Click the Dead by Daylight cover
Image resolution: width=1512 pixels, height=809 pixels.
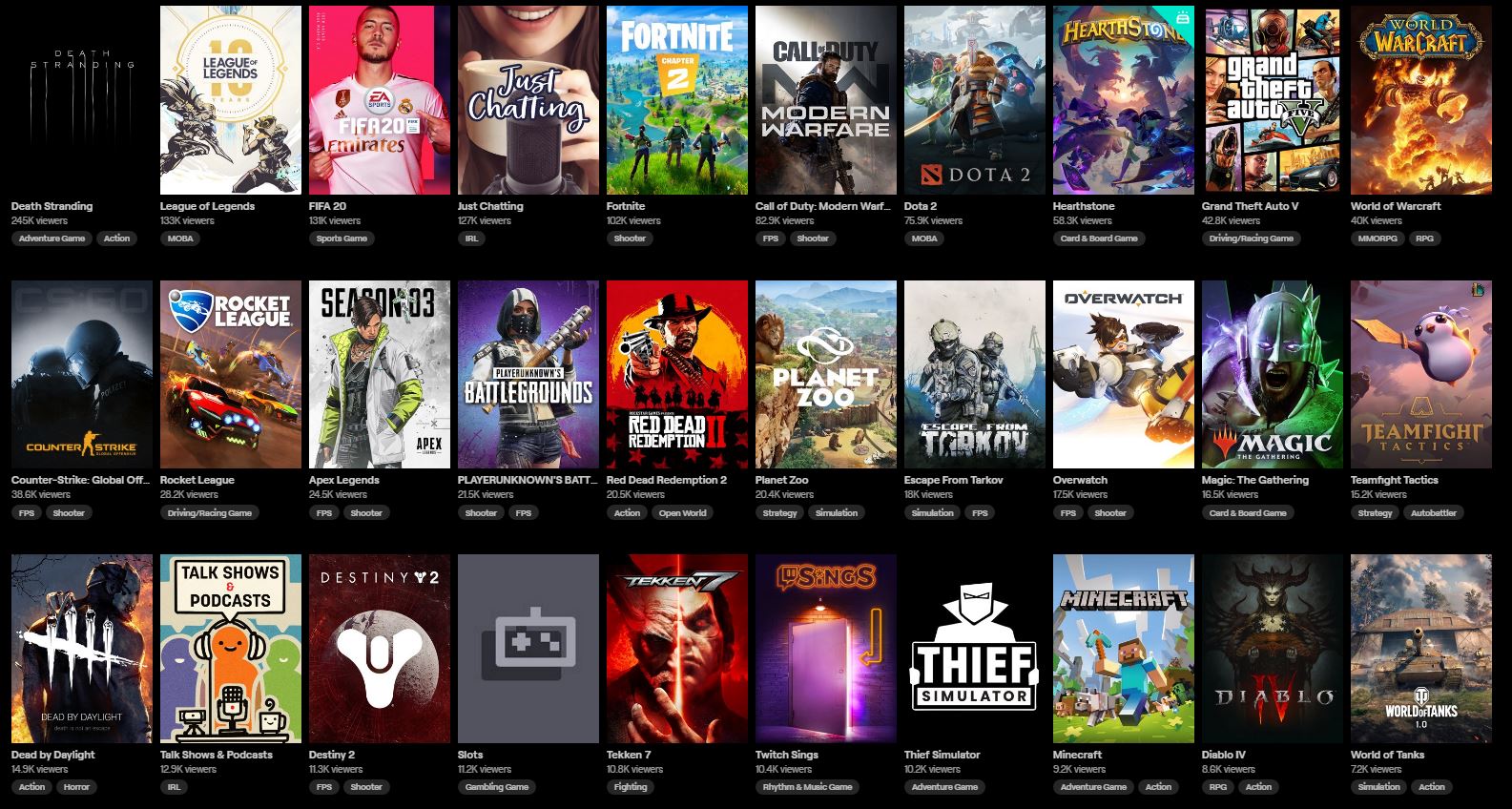coord(82,649)
